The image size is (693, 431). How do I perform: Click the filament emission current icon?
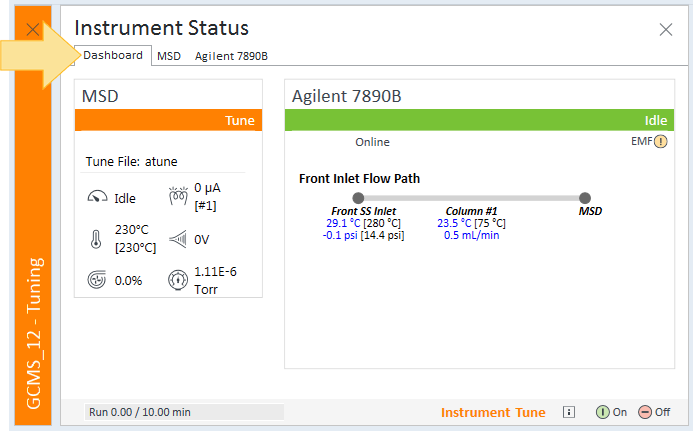pyautogui.click(x=178, y=195)
